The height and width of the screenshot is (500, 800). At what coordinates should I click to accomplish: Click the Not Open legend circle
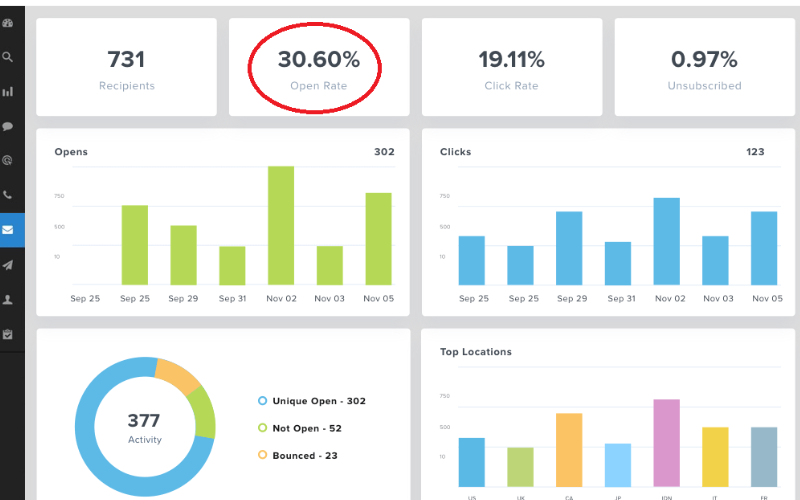point(262,428)
